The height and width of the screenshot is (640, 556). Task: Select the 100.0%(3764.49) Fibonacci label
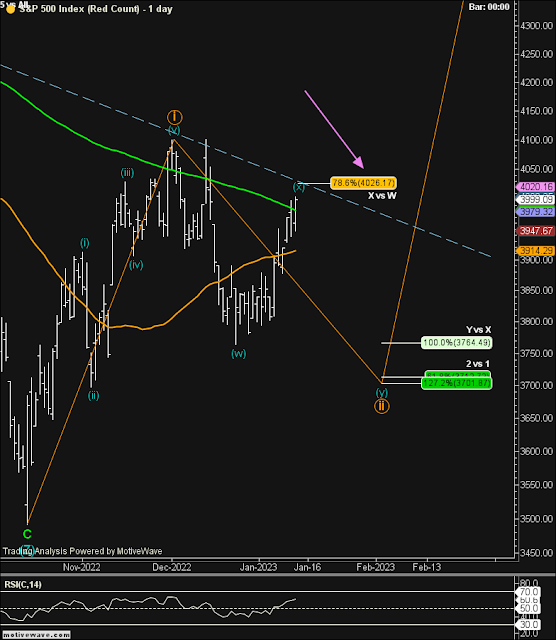pyautogui.click(x=456, y=342)
